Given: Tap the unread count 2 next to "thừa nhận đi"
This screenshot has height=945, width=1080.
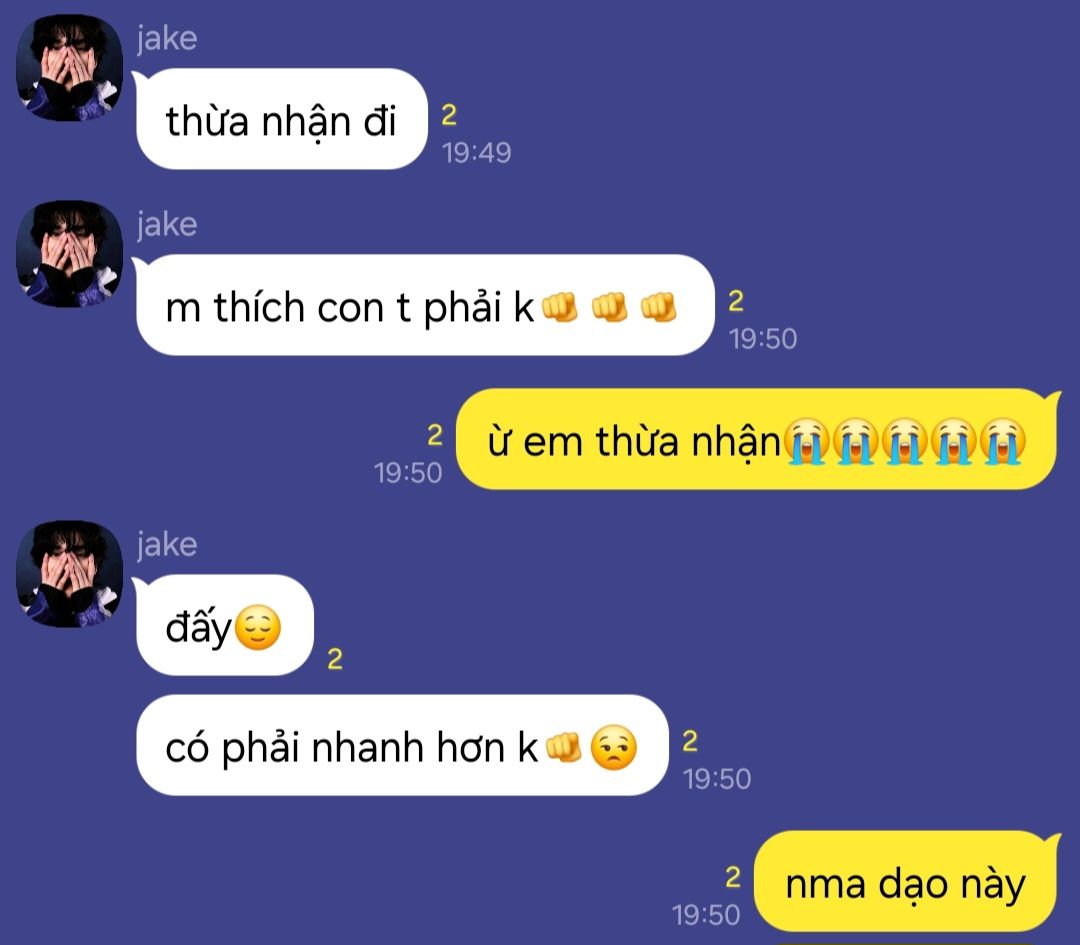Looking at the screenshot, I should tap(449, 115).
